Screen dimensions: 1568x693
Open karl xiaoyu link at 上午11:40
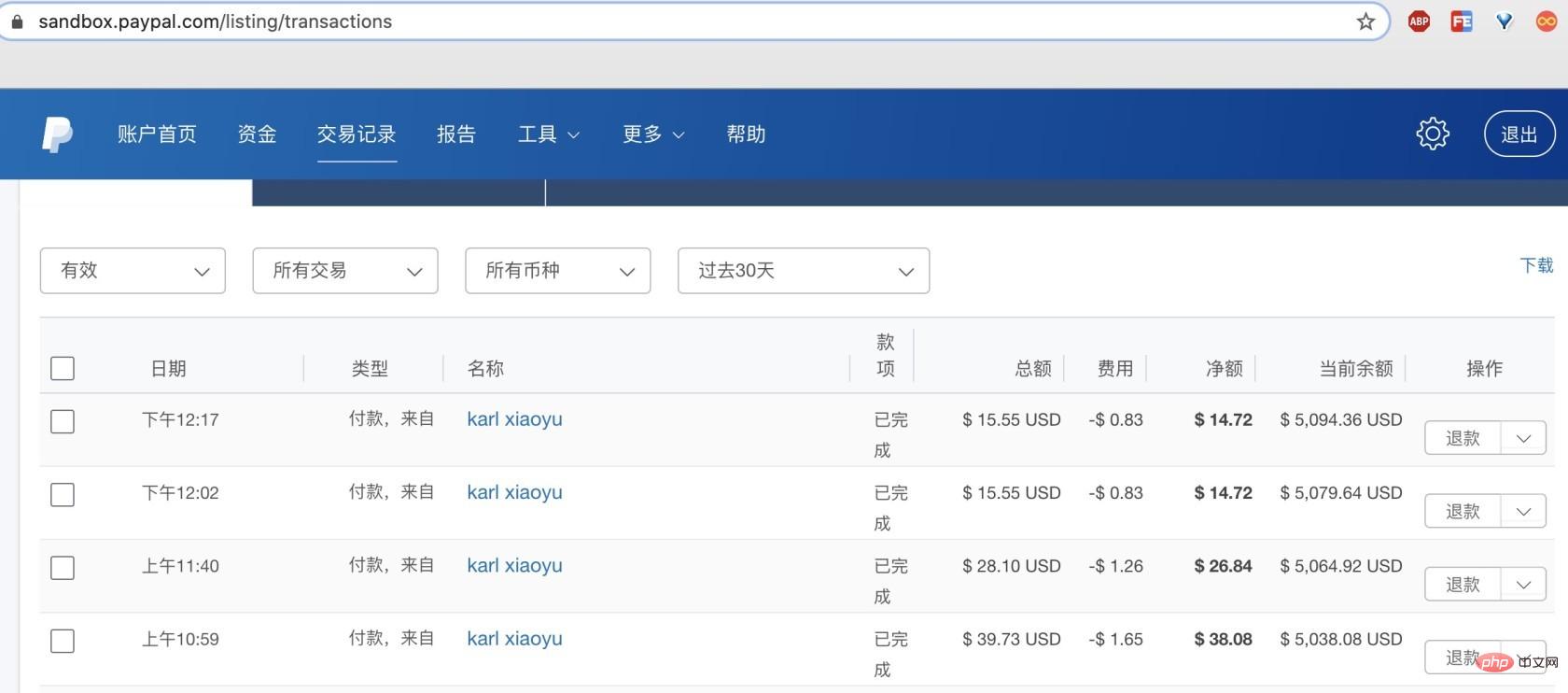click(x=514, y=565)
